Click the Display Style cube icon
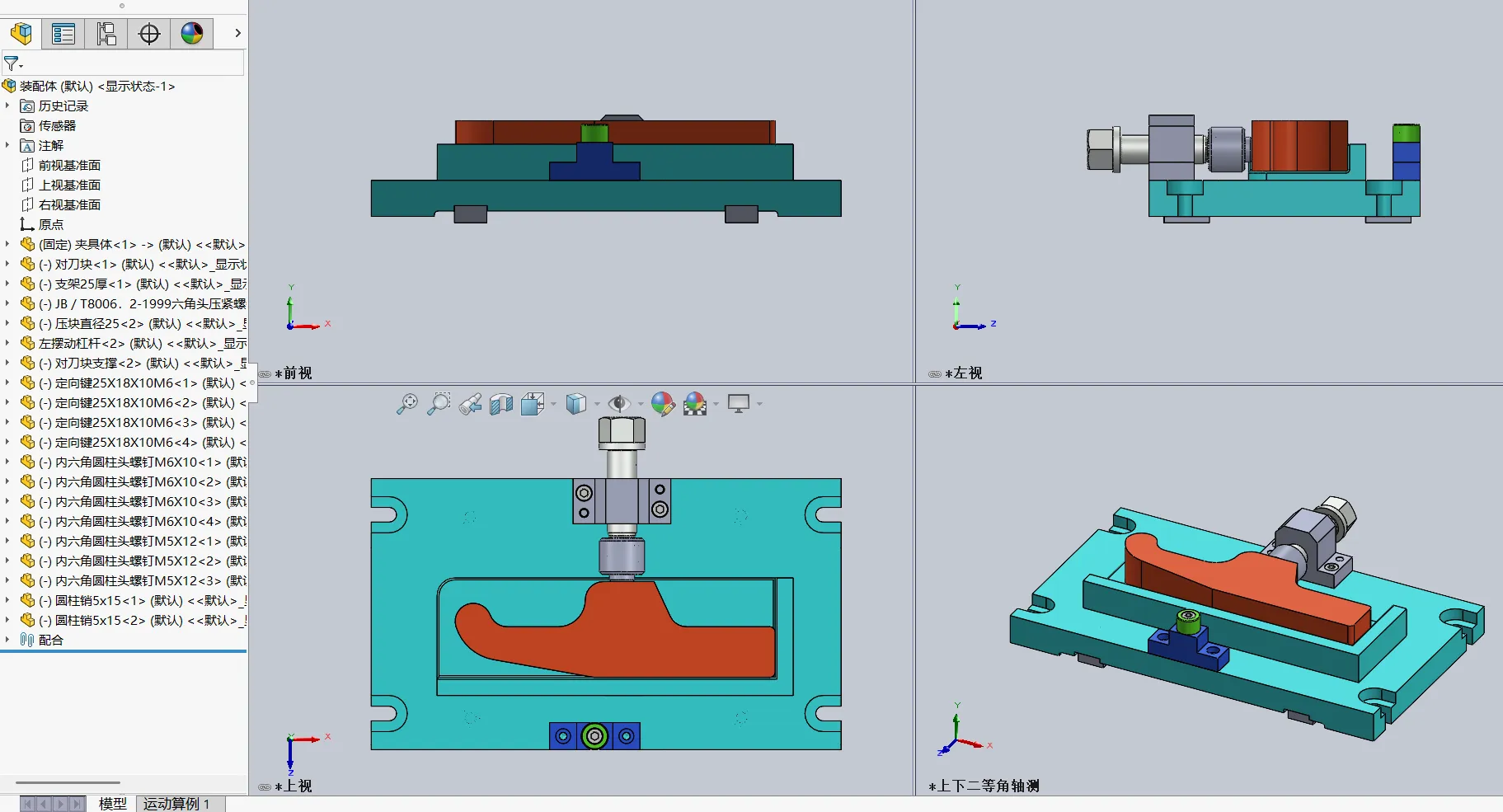The height and width of the screenshot is (812, 1503). [576, 404]
